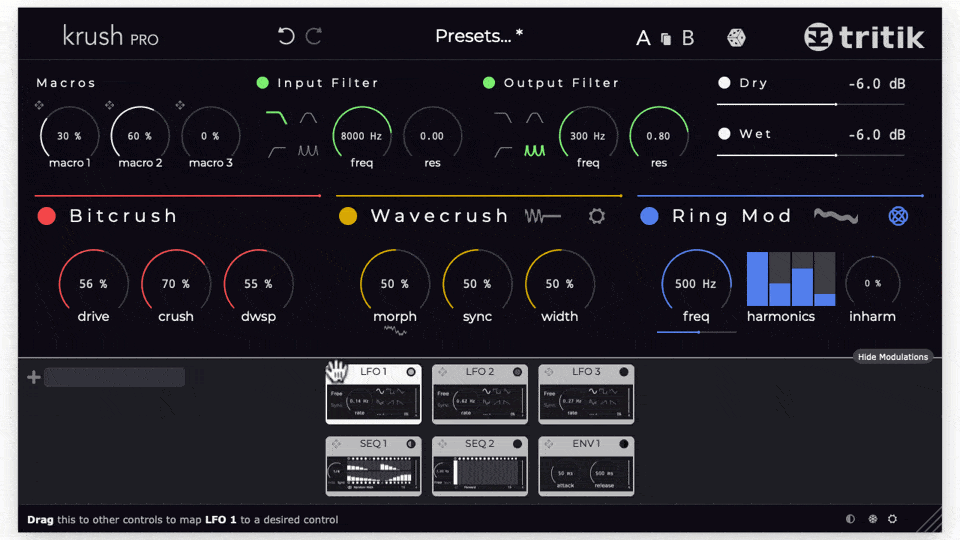Screen dimensions: 960x540
Task: Click the Ring Mod crossed-circle icon
Action: click(898, 216)
